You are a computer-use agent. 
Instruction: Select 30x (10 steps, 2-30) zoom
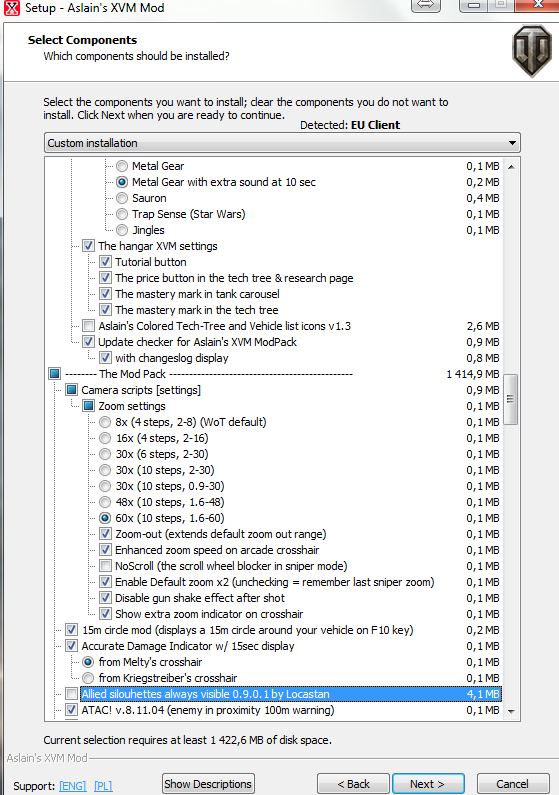pyautogui.click(x=105, y=470)
